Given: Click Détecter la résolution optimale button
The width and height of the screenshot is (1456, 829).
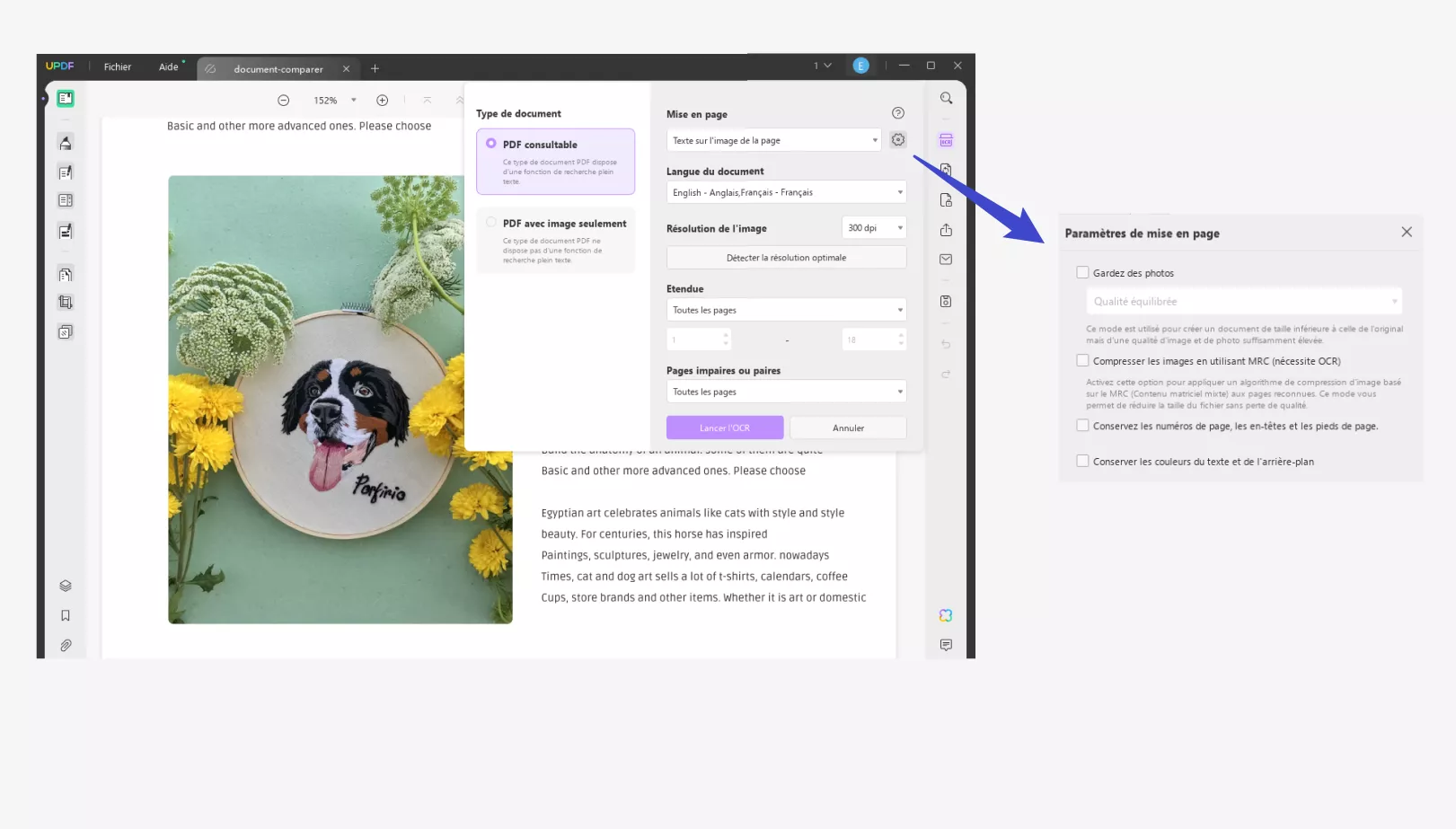Looking at the screenshot, I should click(x=787, y=258).
